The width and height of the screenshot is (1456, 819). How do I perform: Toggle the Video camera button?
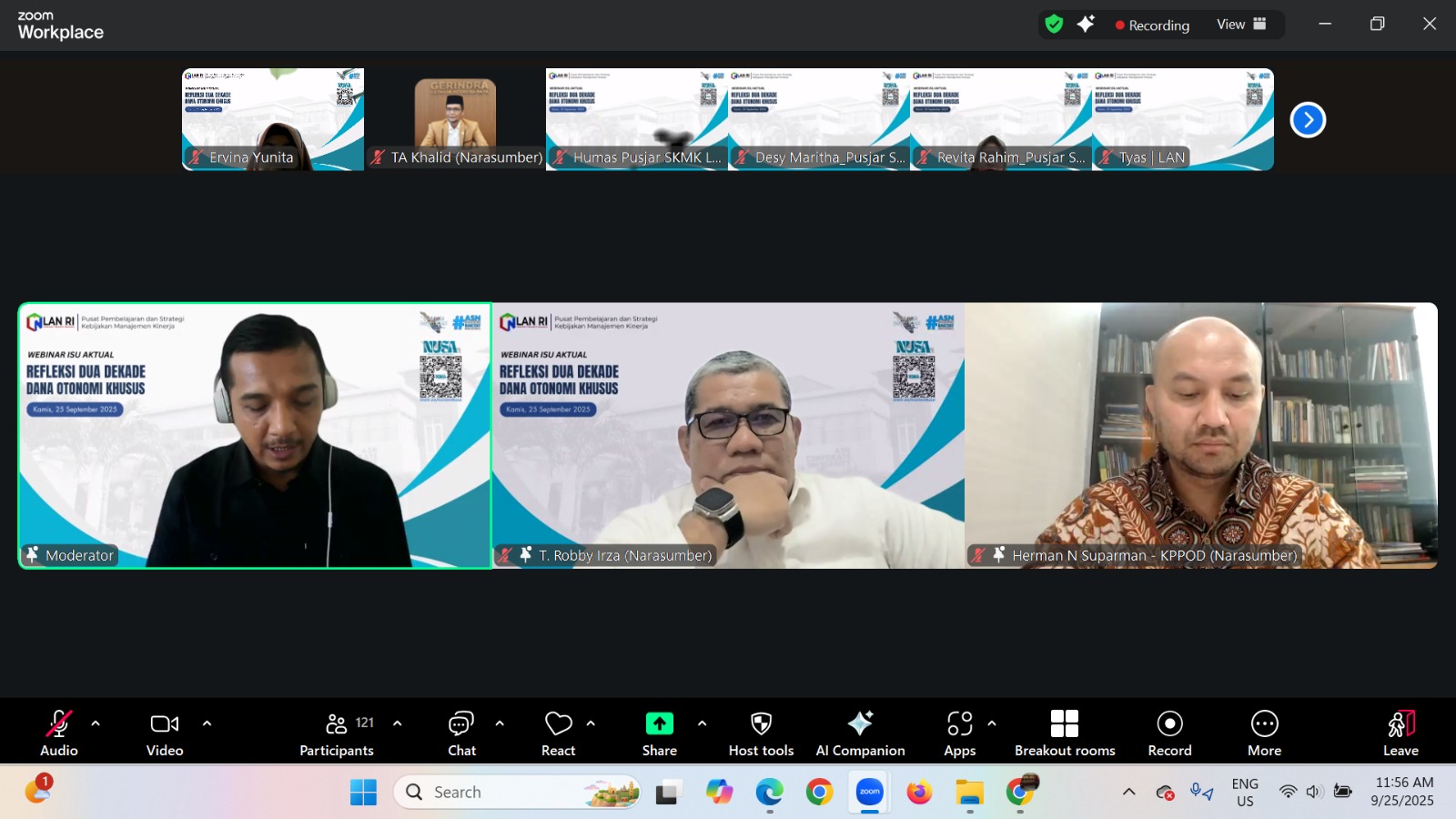pyautogui.click(x=165, y=733)
